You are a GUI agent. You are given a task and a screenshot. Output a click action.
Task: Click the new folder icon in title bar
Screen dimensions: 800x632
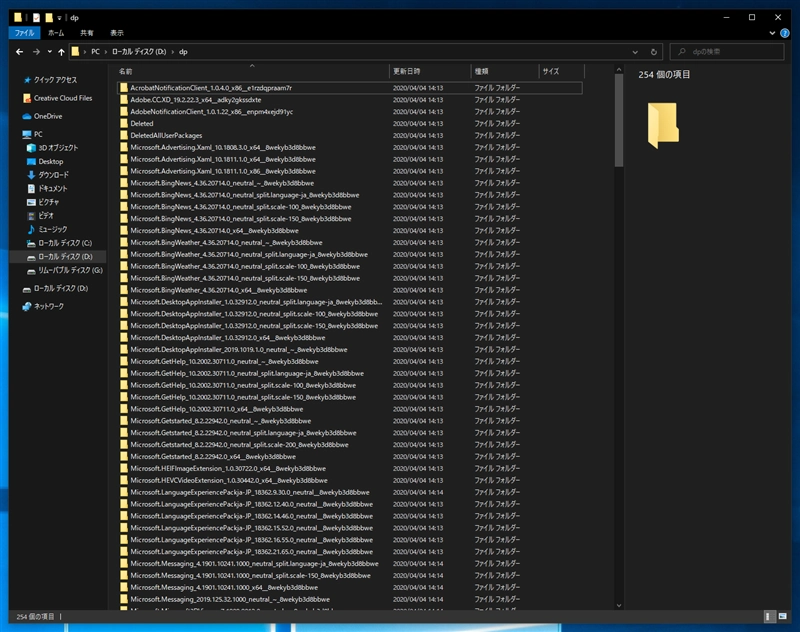(49, 18)
